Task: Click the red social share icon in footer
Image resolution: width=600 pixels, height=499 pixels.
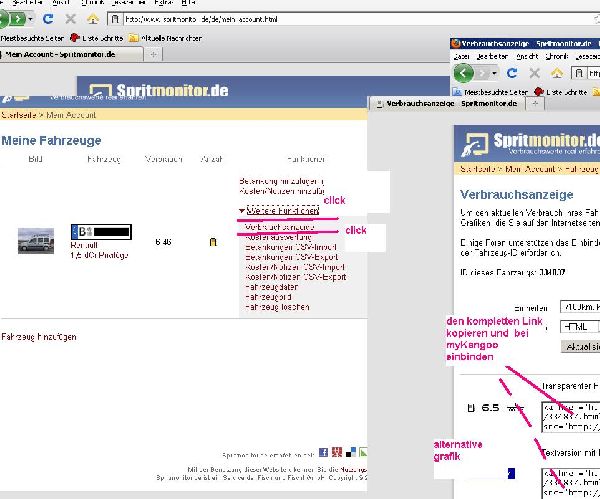Action: [337, 453]
